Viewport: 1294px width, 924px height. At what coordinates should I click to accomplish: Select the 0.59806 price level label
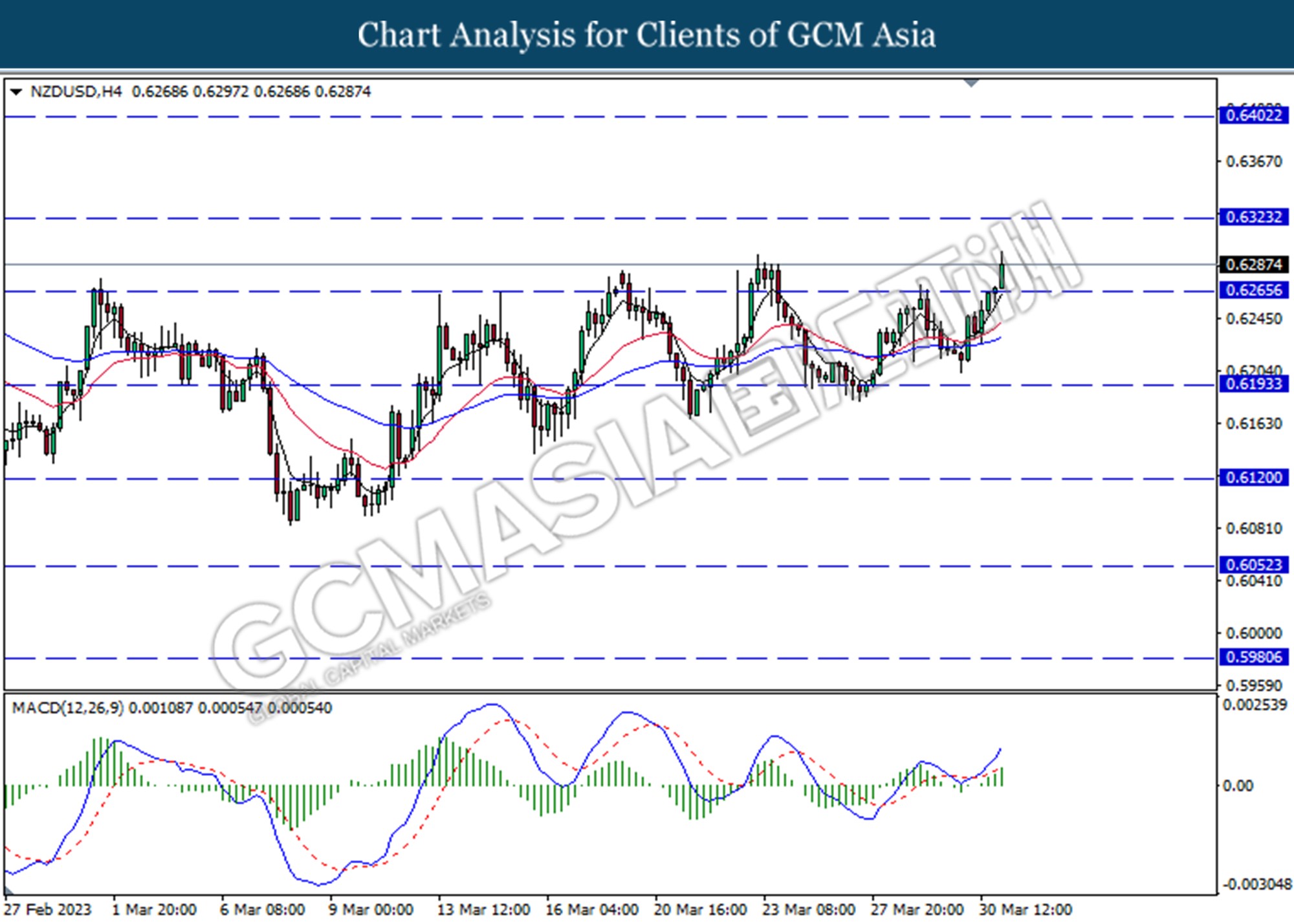1254,657
